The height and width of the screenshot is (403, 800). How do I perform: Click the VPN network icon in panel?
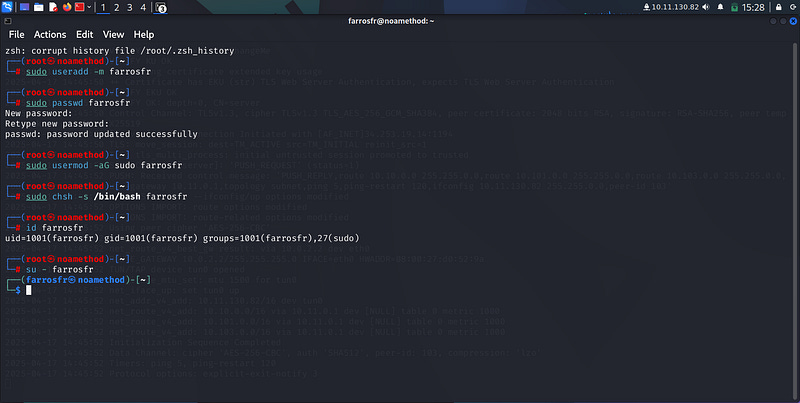pyautogui.click(x=646, y=7)
